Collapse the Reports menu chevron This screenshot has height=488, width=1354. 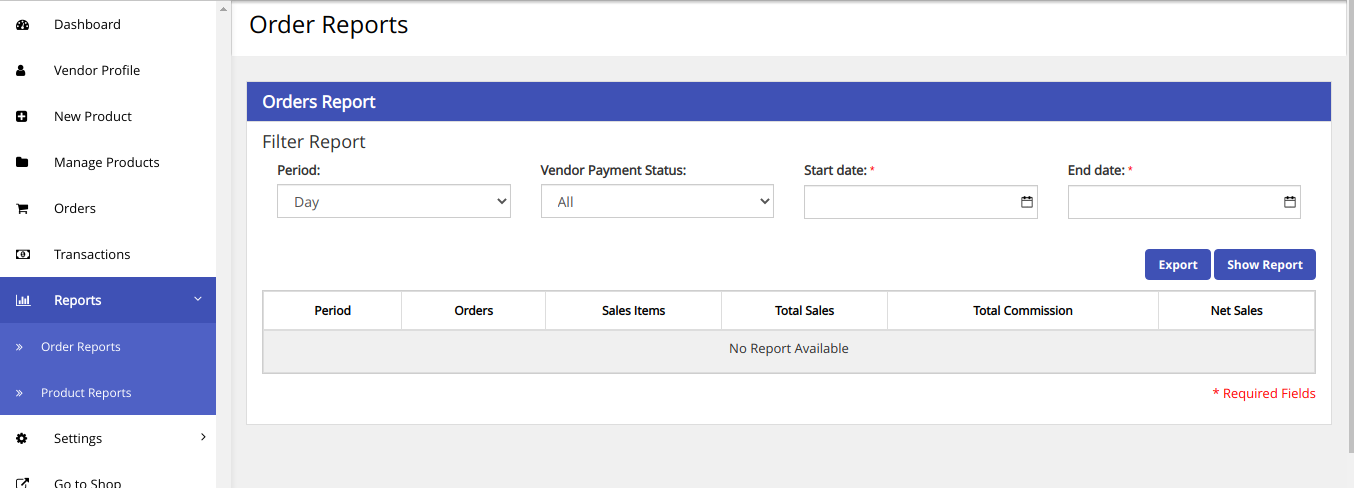pyautogui.click(x=198, y=300)
